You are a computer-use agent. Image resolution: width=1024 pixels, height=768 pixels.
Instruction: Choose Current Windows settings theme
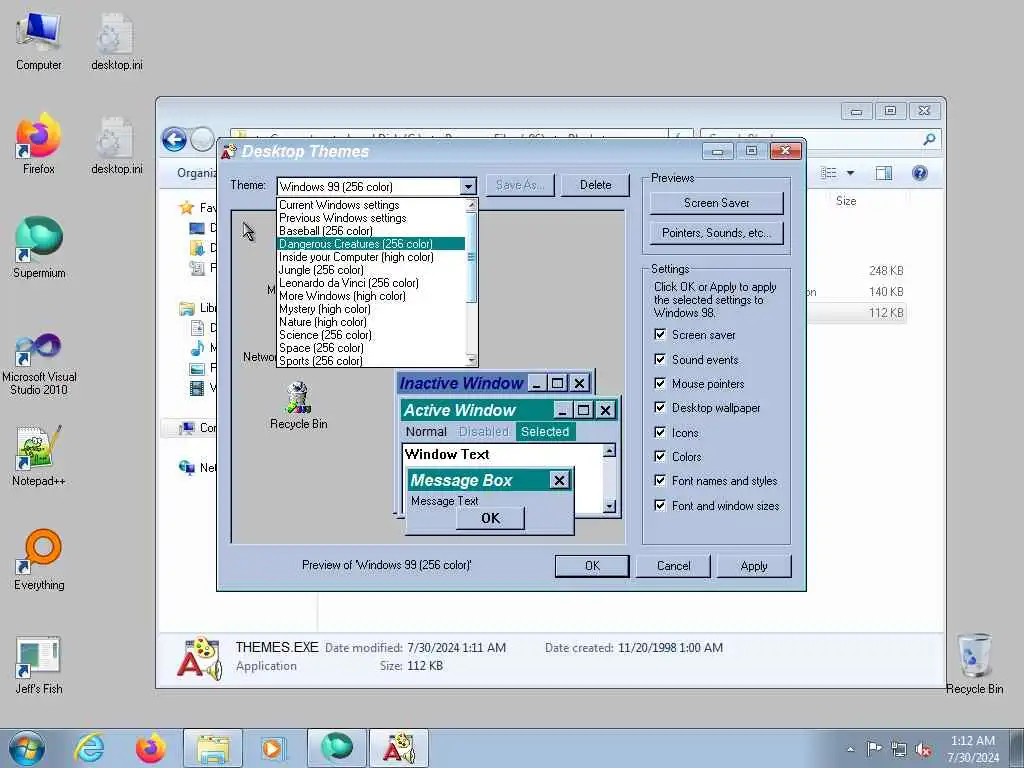click(371, 205)
